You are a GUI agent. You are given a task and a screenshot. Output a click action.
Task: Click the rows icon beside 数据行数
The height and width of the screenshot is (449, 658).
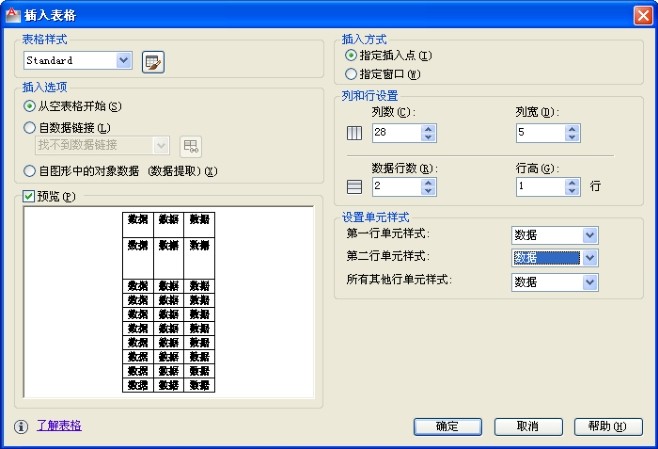(353, 186)
